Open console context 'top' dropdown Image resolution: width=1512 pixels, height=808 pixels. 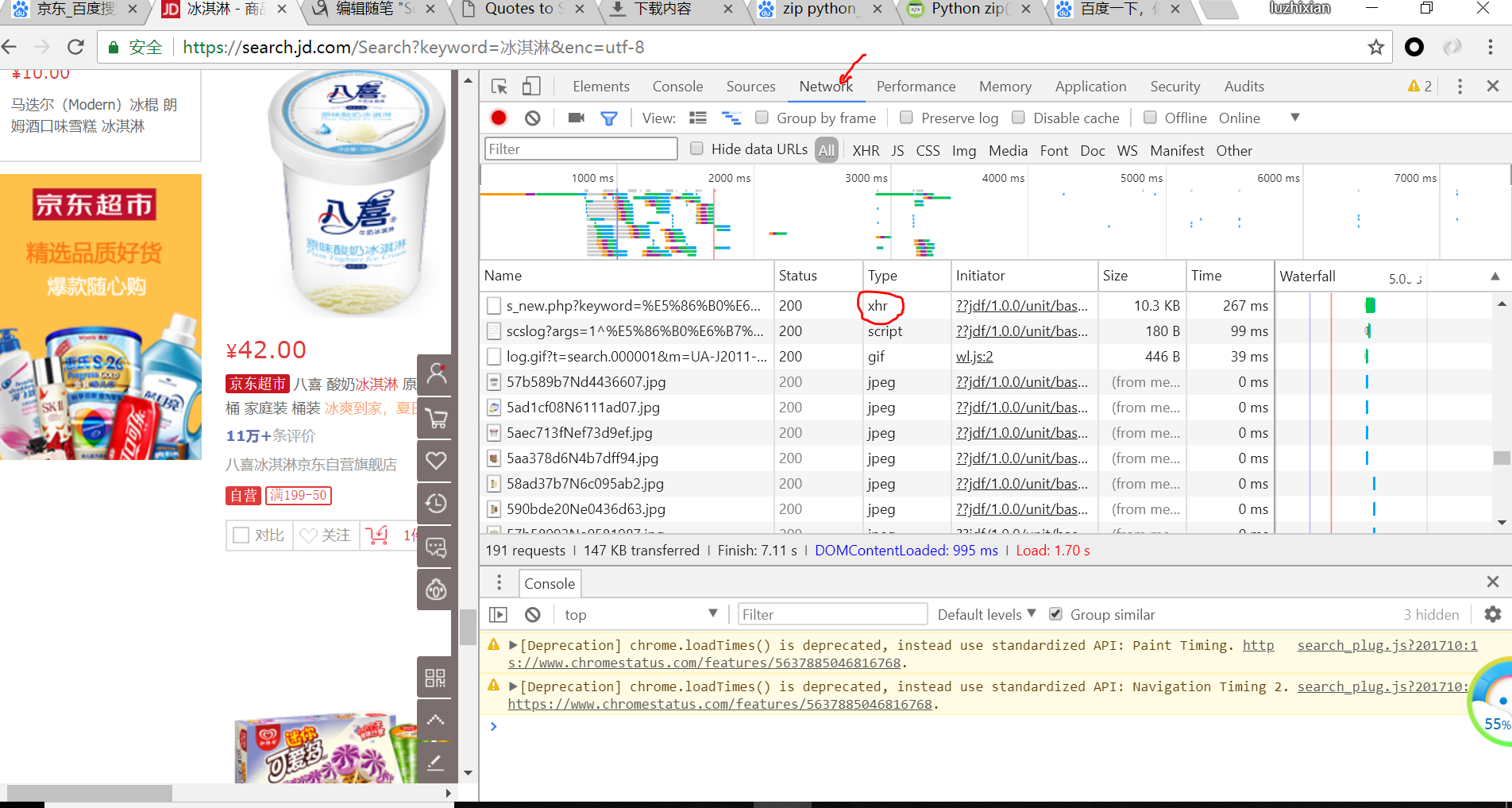tap(640, 614)
